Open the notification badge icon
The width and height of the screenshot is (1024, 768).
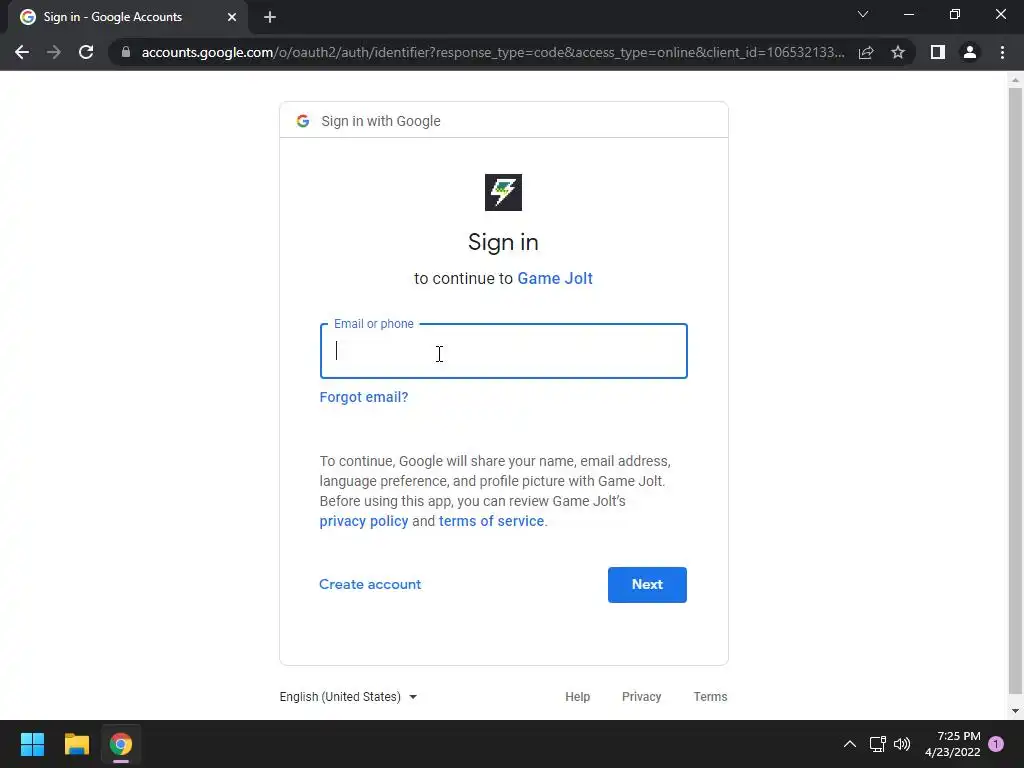tap(996, 744)
